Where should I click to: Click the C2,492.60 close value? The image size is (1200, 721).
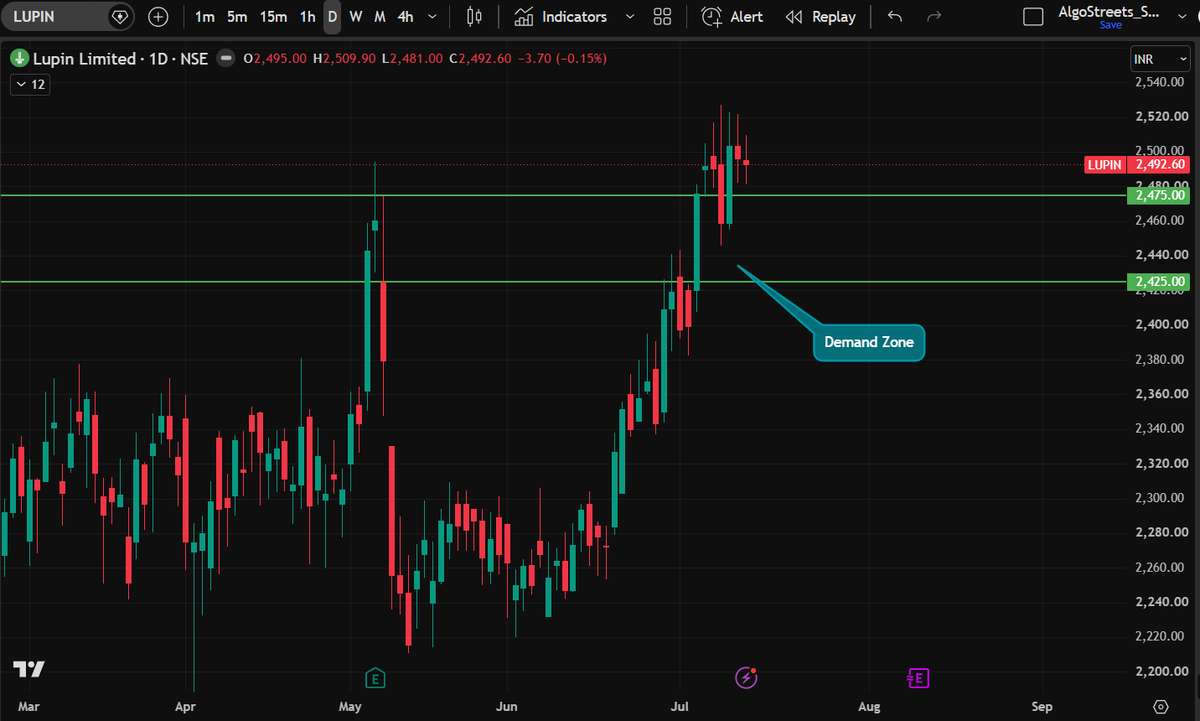click(x=480, y=59)
